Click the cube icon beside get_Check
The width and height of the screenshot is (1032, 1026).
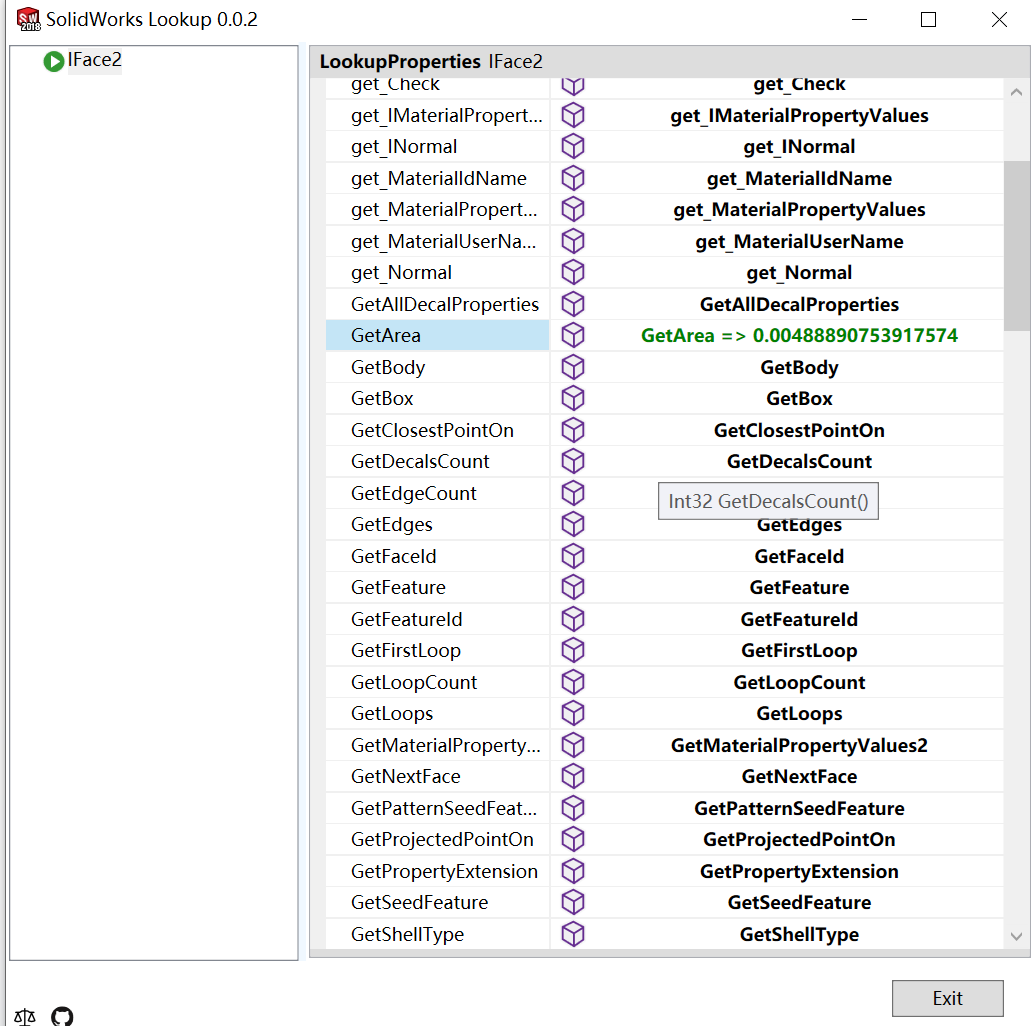coord(573,85)
